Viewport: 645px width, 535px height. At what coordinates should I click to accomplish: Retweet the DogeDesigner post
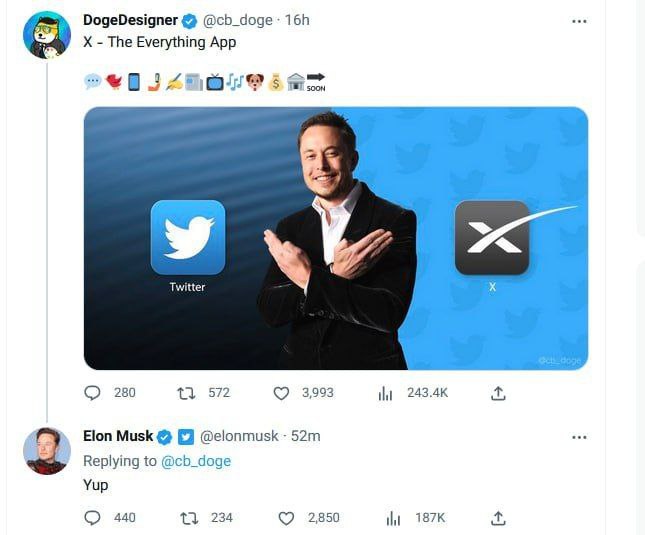tap(186, 393)
